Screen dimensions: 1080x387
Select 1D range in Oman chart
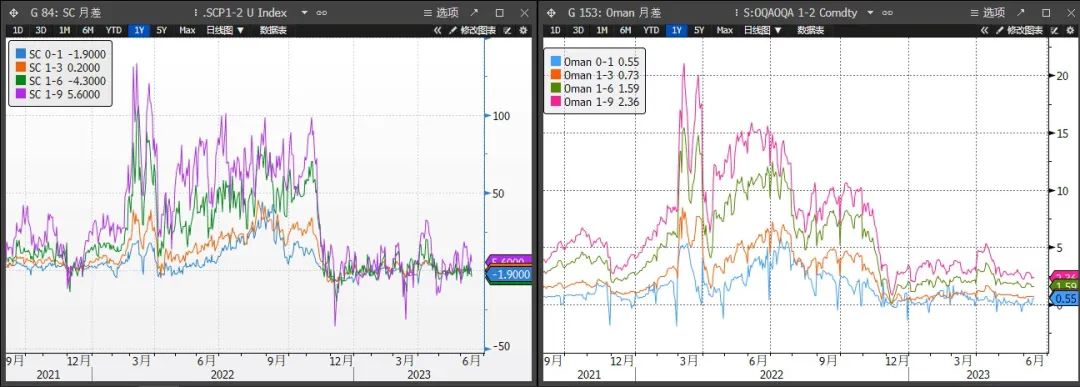coord(555,30)
